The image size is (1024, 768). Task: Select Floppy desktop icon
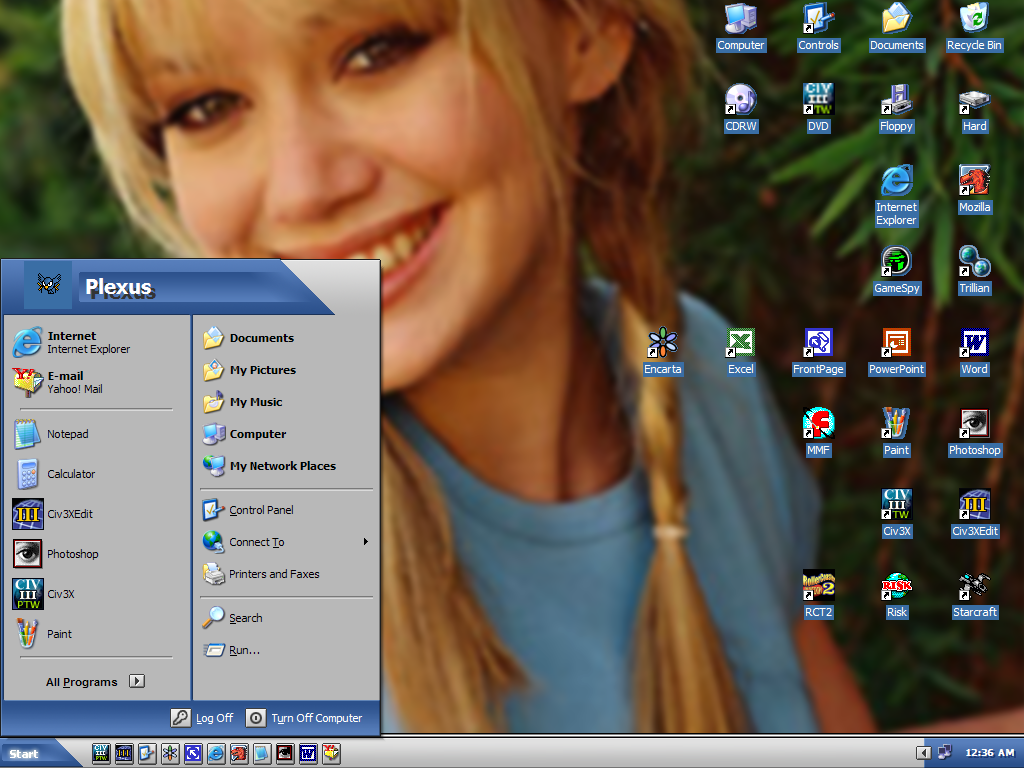pyautogui.click(x=896, y=108)
